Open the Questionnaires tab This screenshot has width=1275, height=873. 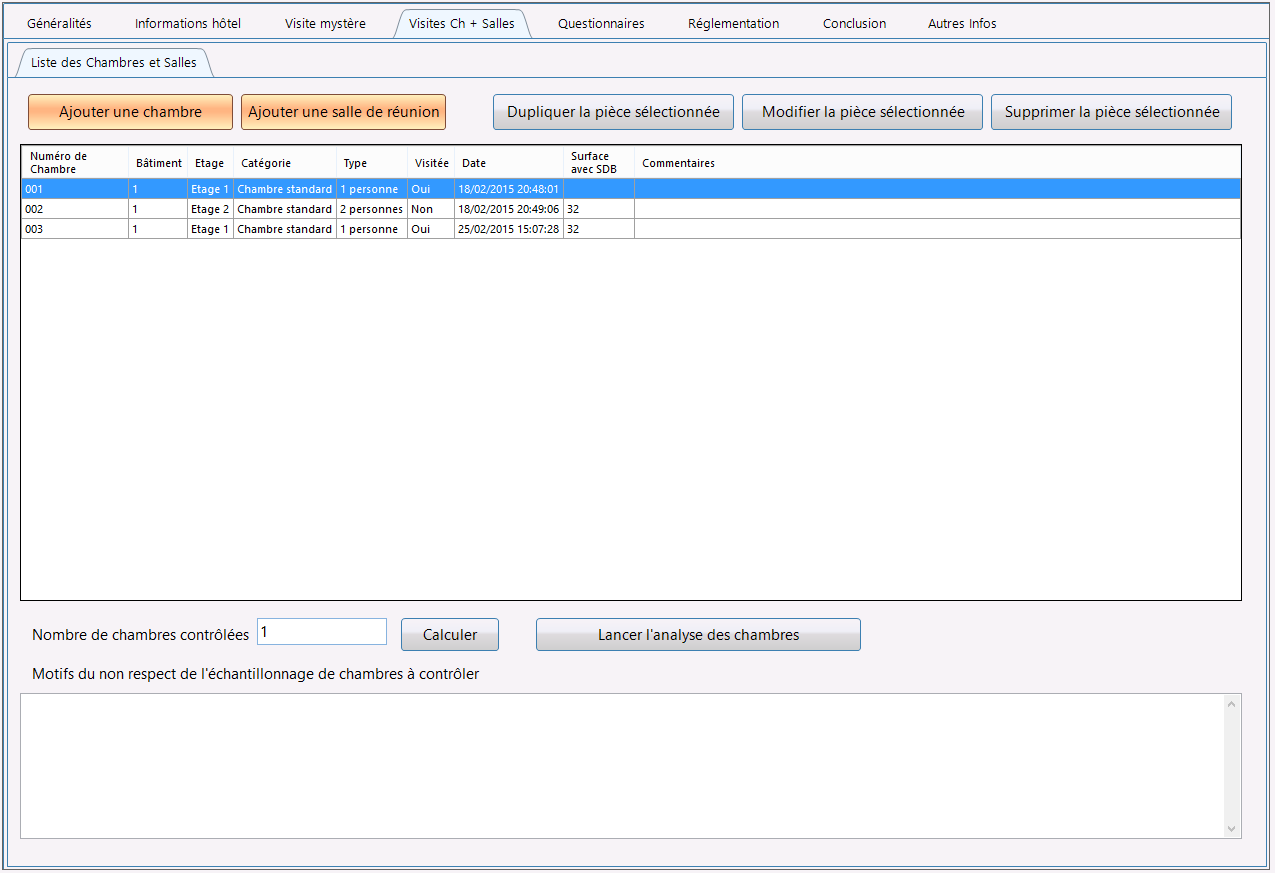tap(601, 23)
